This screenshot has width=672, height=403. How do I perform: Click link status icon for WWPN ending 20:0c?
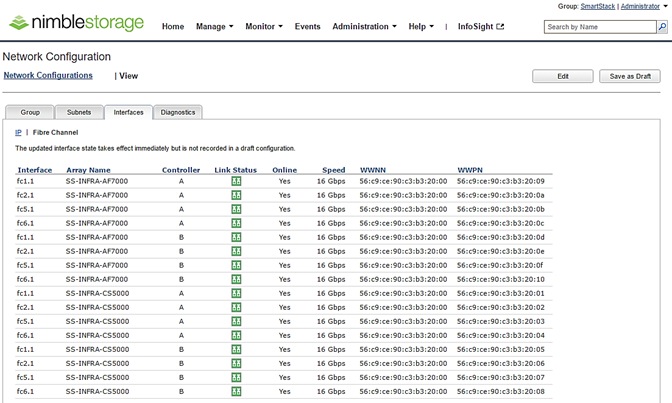click(236, 223)
